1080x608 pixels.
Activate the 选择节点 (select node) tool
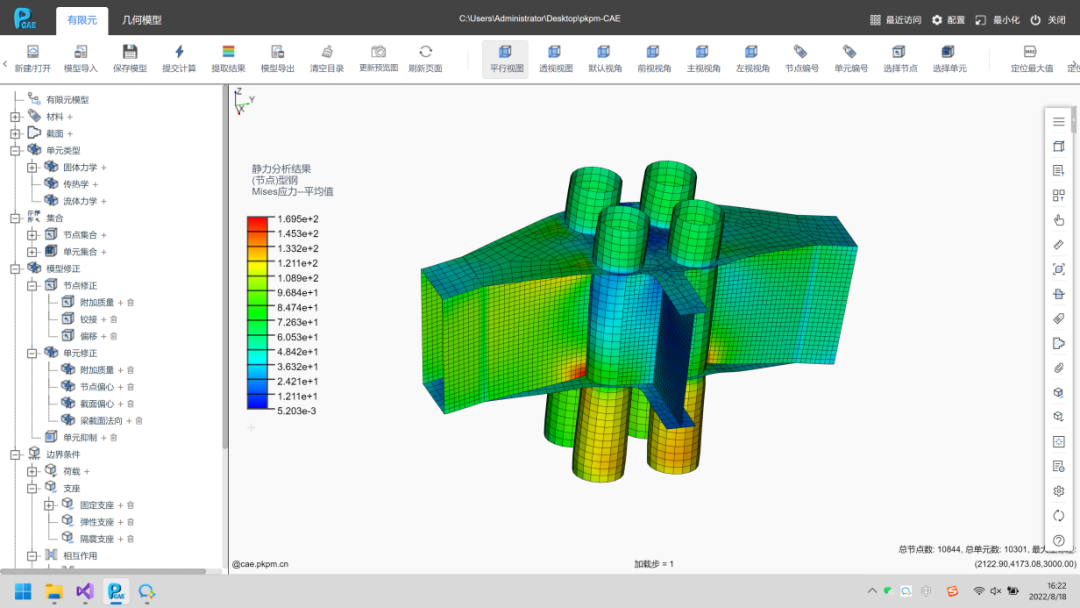899,52
